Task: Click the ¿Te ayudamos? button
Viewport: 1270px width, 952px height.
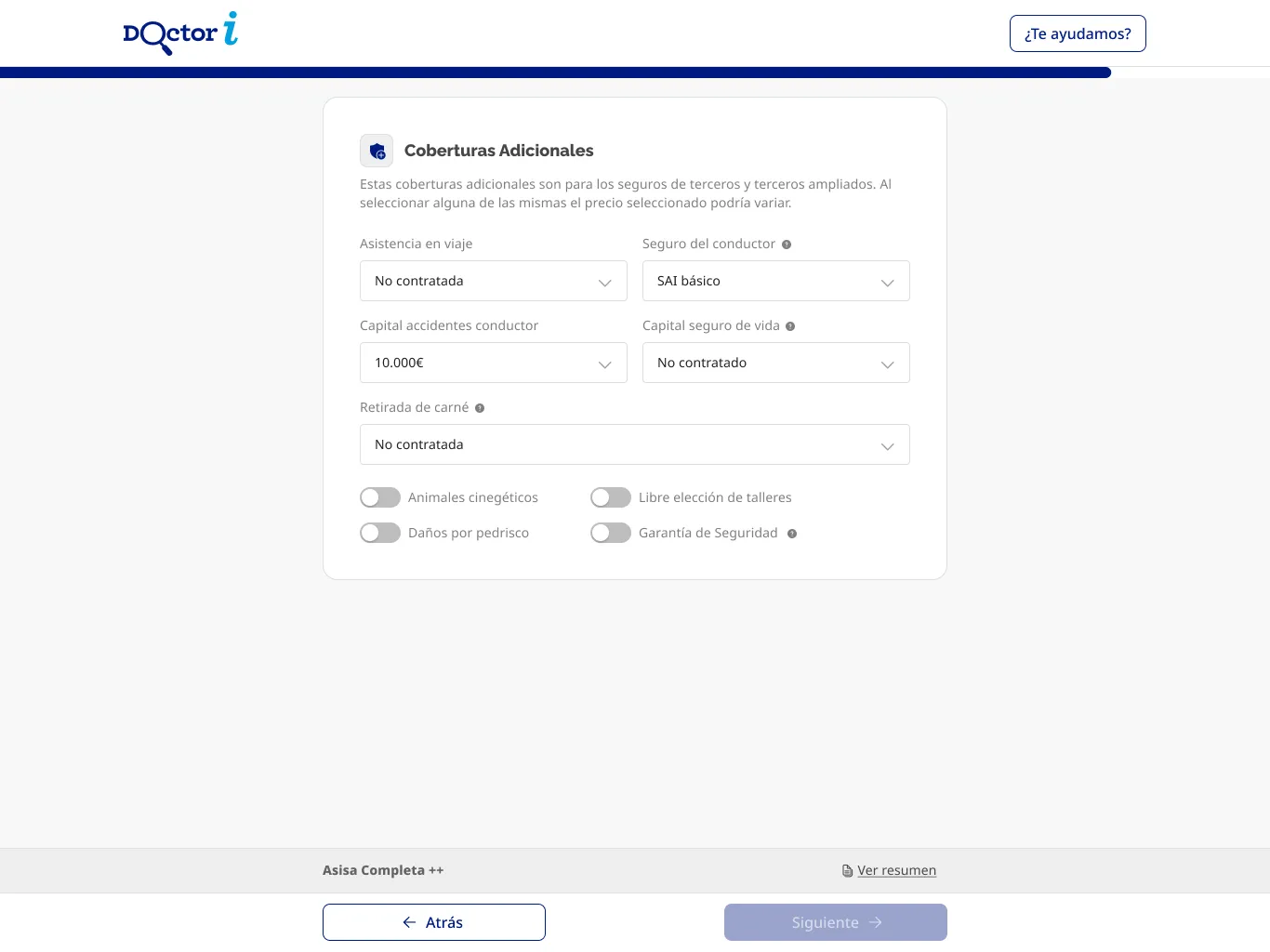Action: 1078,33
